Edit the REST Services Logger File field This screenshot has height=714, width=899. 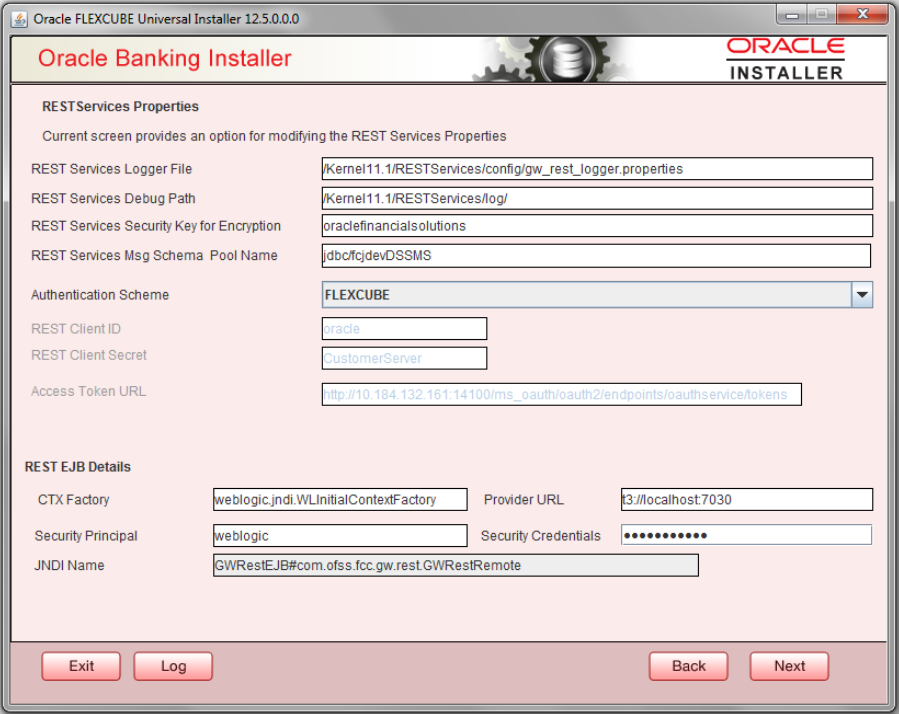click(x=597, y=169)
